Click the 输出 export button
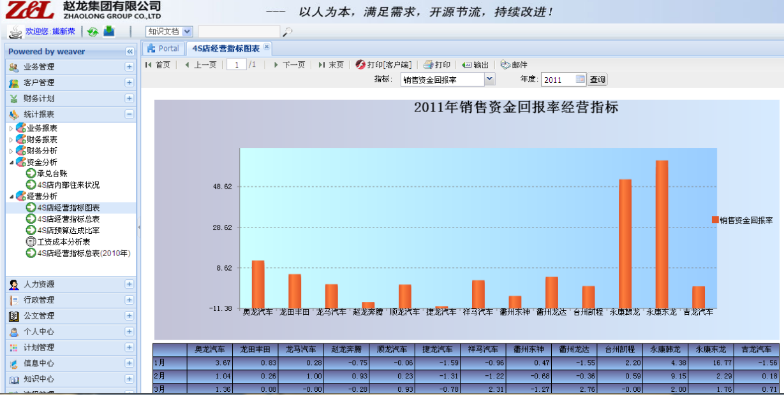This screenshot has height=396, width=784. pyautogui.click(x=475, y=64)
